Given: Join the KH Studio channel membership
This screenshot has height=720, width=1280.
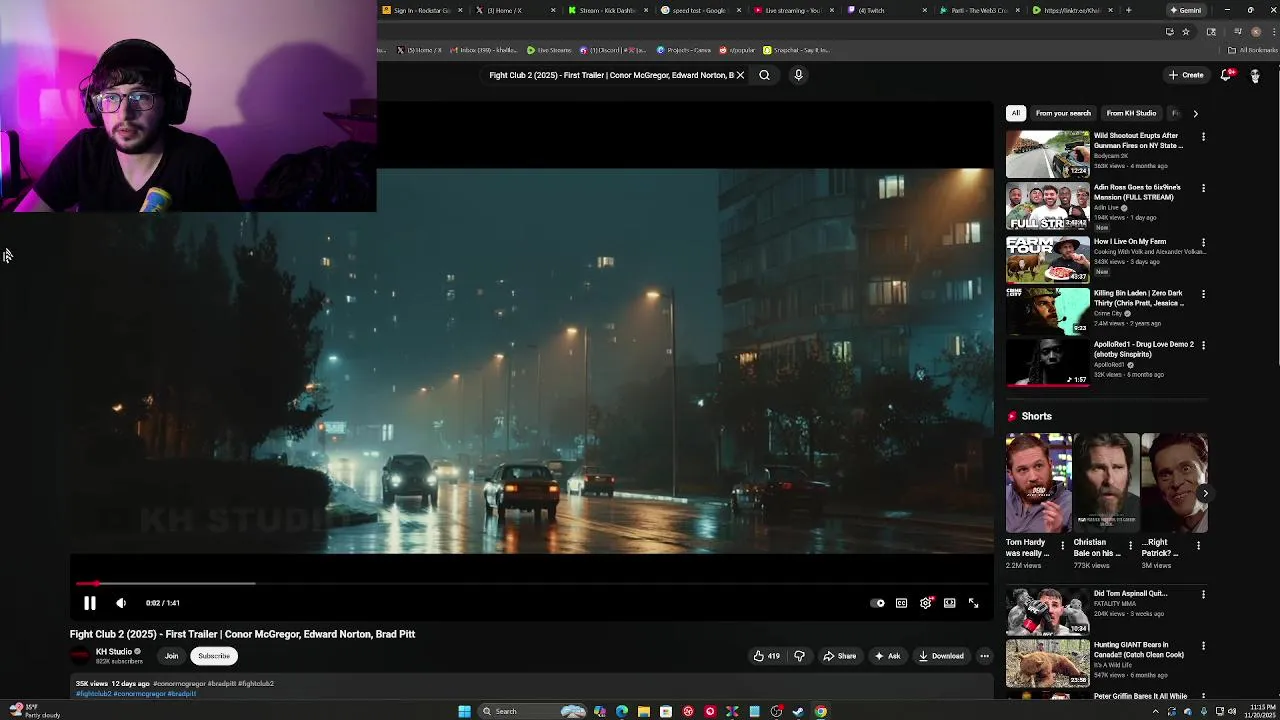Looking at the screenshot, I should [171, 656].
